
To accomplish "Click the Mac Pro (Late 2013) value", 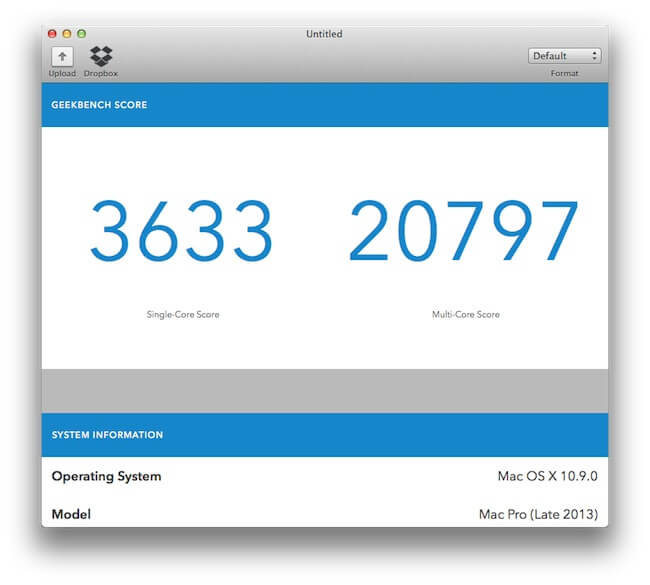I will [538, 515].
